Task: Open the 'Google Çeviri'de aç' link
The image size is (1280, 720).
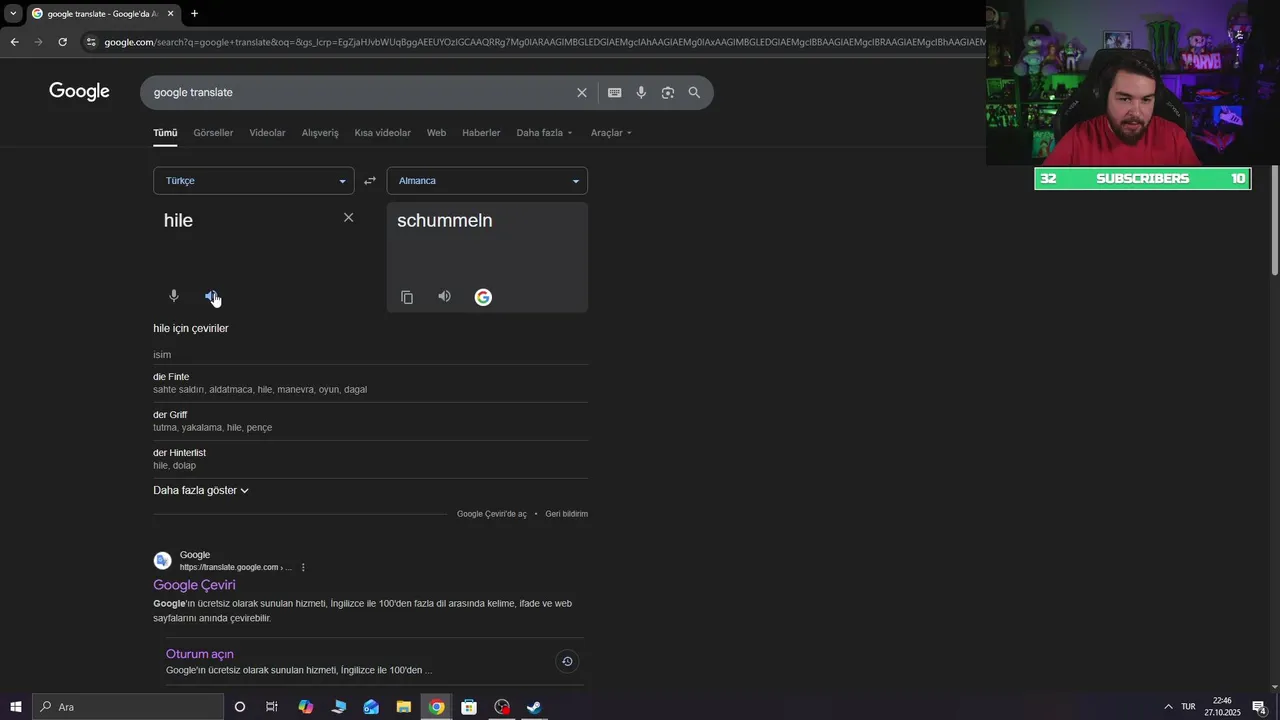Action: click(491, 514)
